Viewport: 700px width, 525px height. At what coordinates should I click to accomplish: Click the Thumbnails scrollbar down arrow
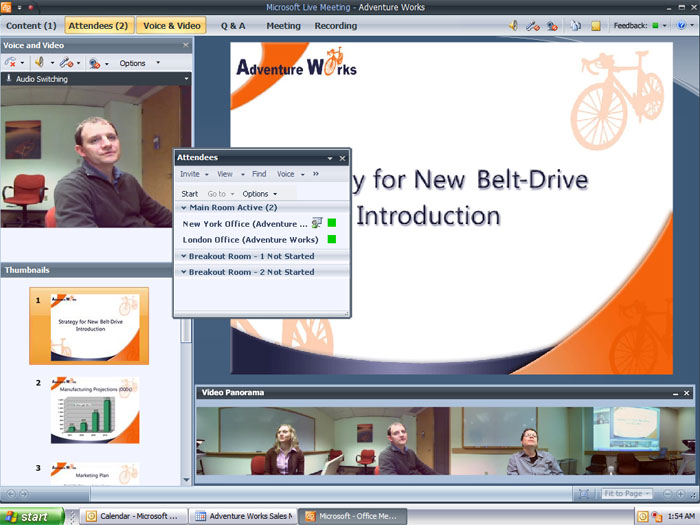(x=186, y=480)
